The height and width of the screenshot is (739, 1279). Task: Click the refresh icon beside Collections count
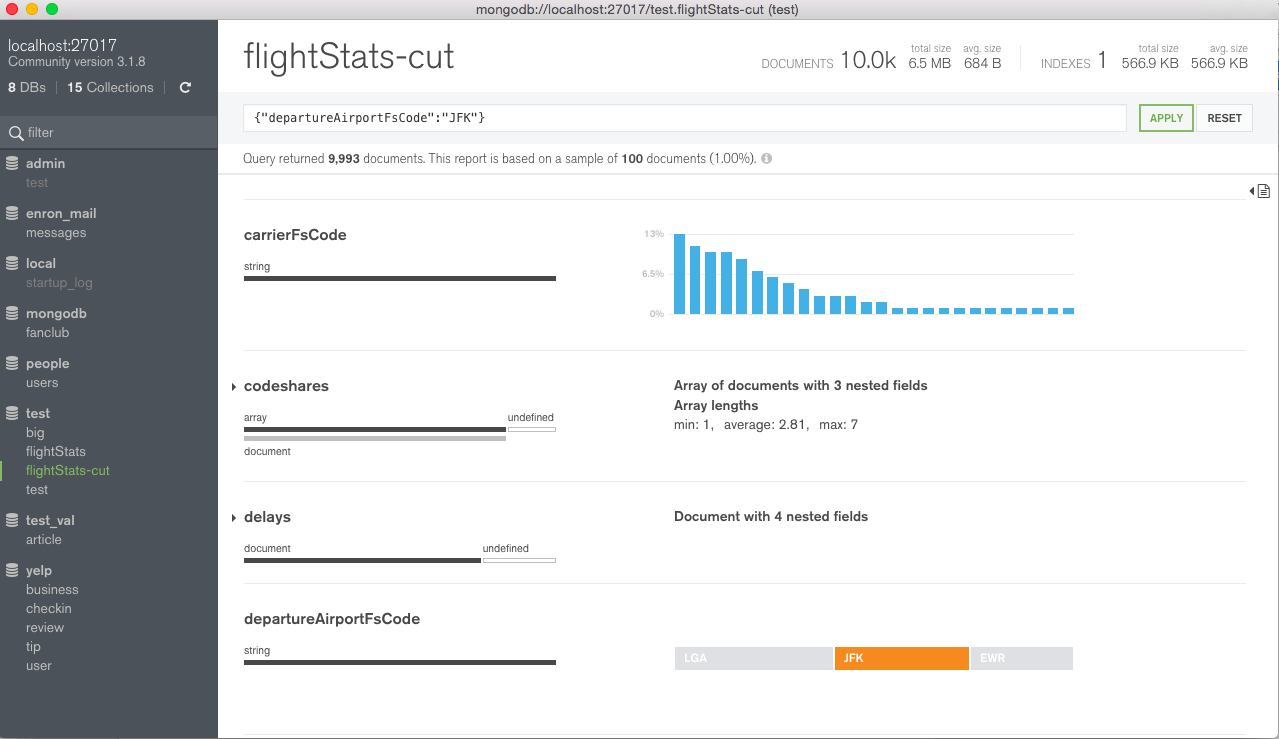point(185,88)
